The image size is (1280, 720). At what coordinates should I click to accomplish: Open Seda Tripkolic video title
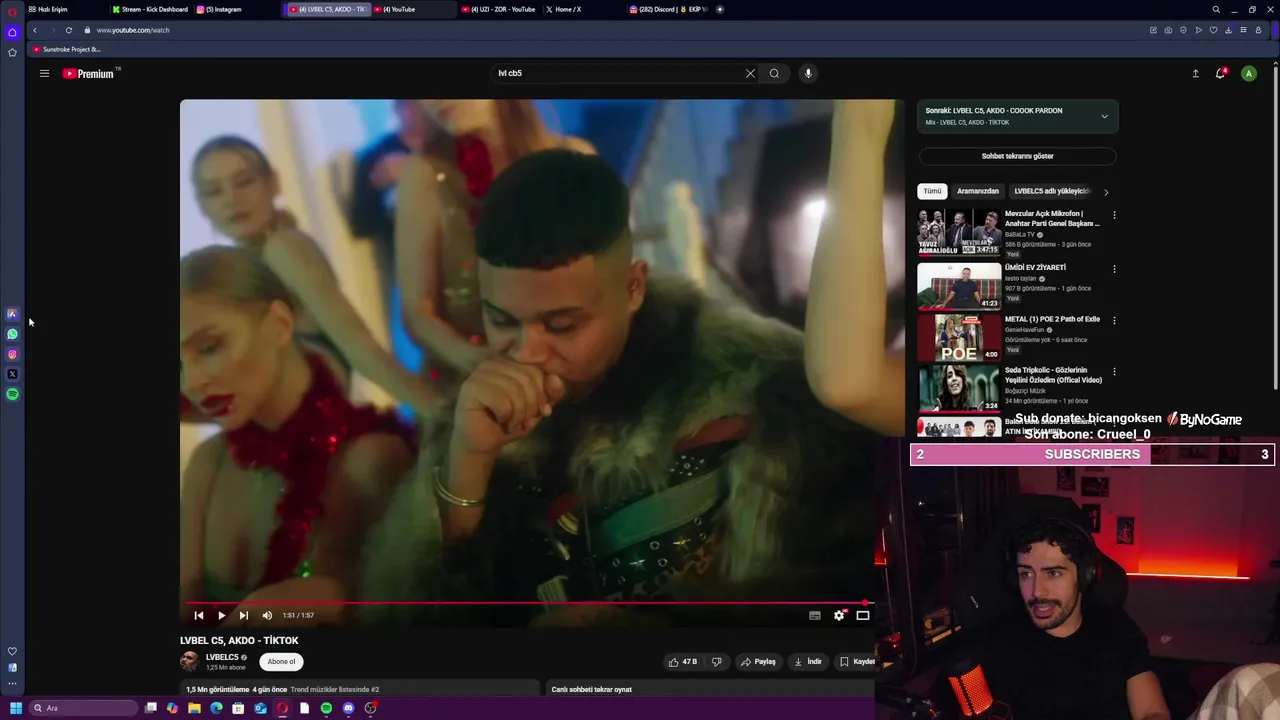1053,375
